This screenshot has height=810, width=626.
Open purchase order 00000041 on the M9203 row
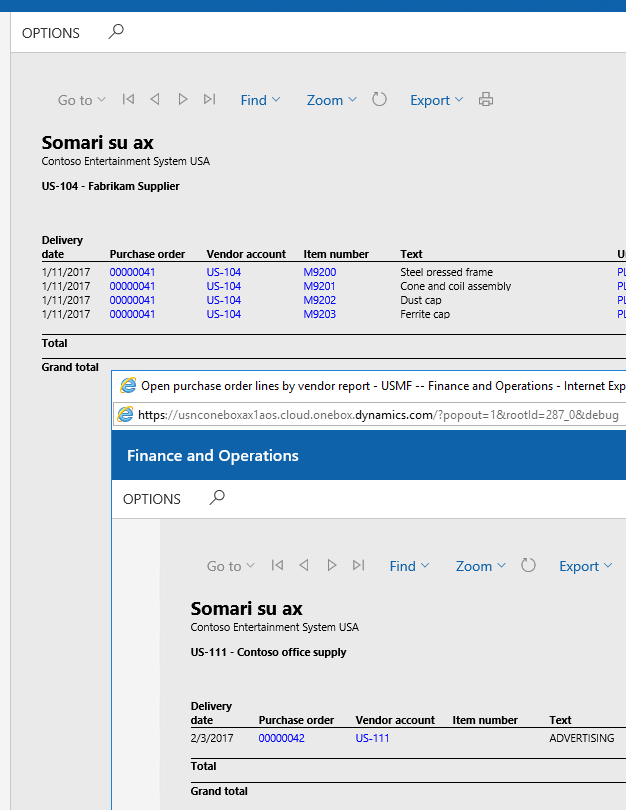point(132,314)
